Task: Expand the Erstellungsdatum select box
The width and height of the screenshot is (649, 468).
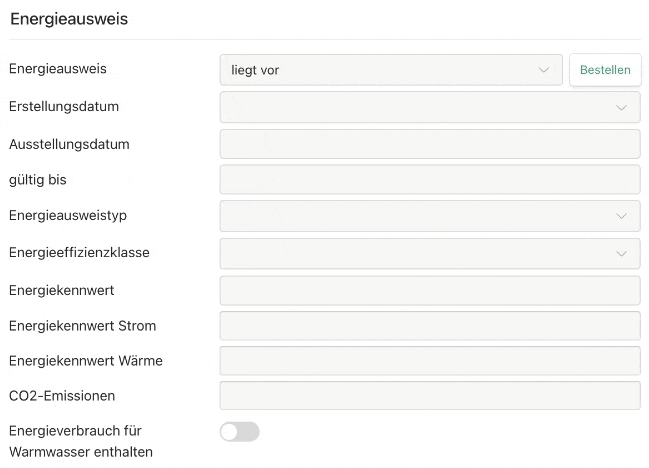Action: click(420, 107)
